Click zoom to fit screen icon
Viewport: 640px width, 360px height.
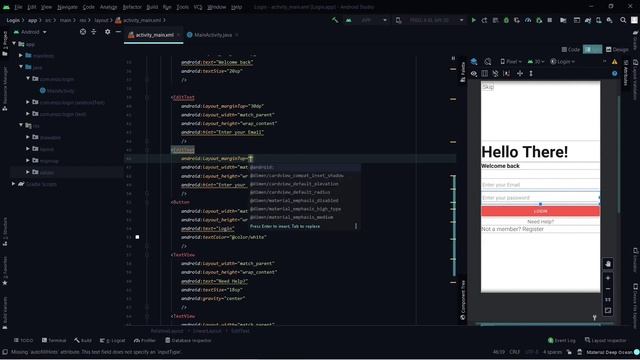tap(608, 311)
